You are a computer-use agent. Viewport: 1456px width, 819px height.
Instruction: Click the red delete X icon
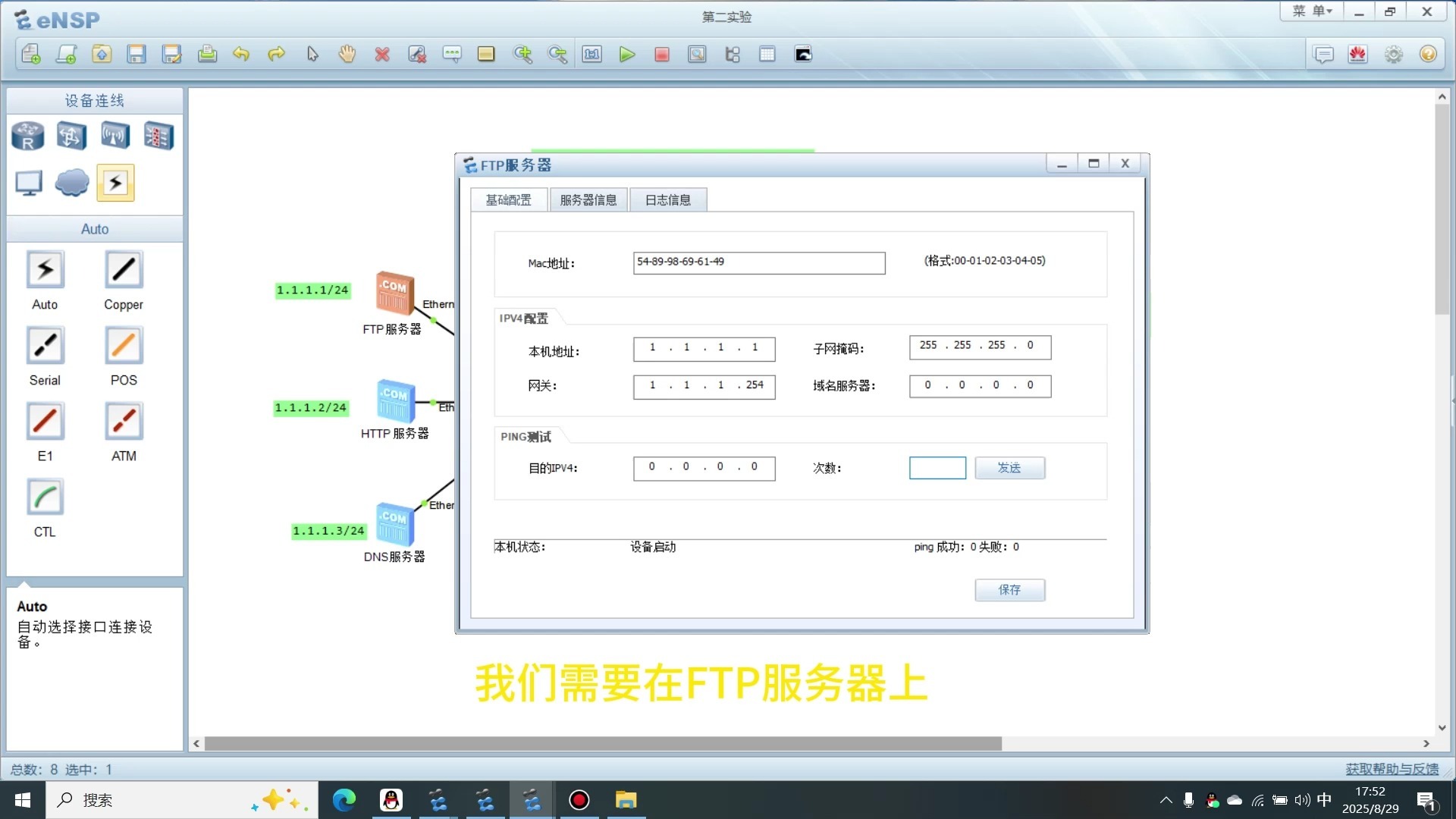click(x=382, y=54)
